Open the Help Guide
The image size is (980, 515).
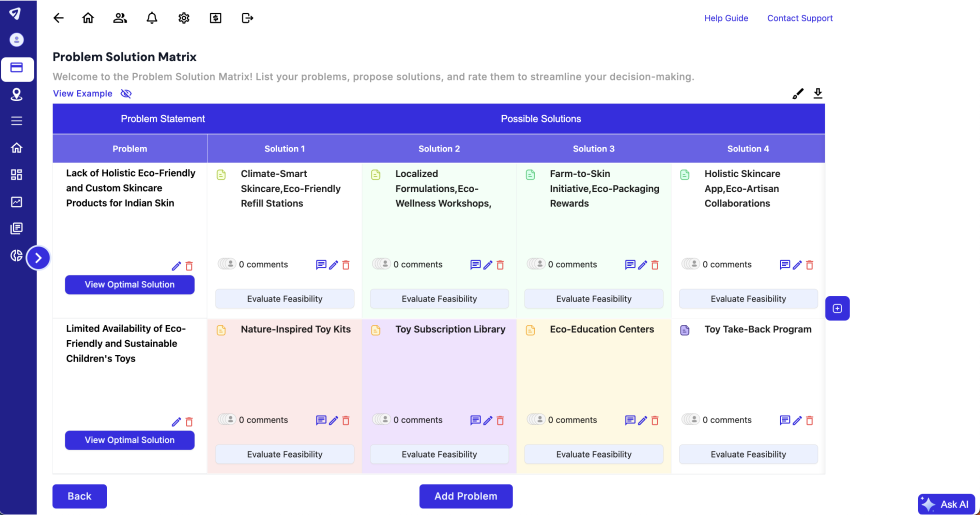726,18
